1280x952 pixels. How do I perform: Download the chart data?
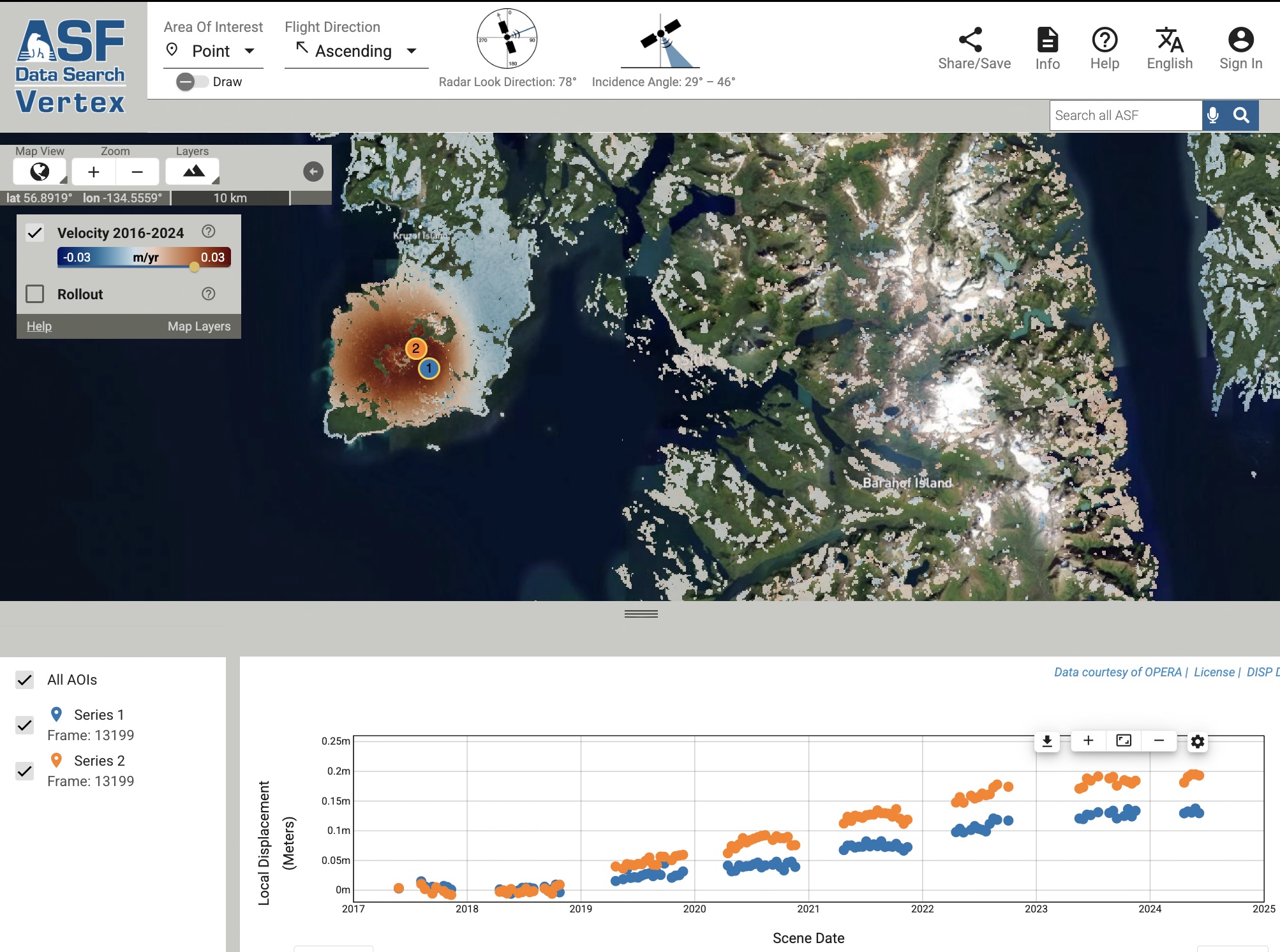(1047, 741)
